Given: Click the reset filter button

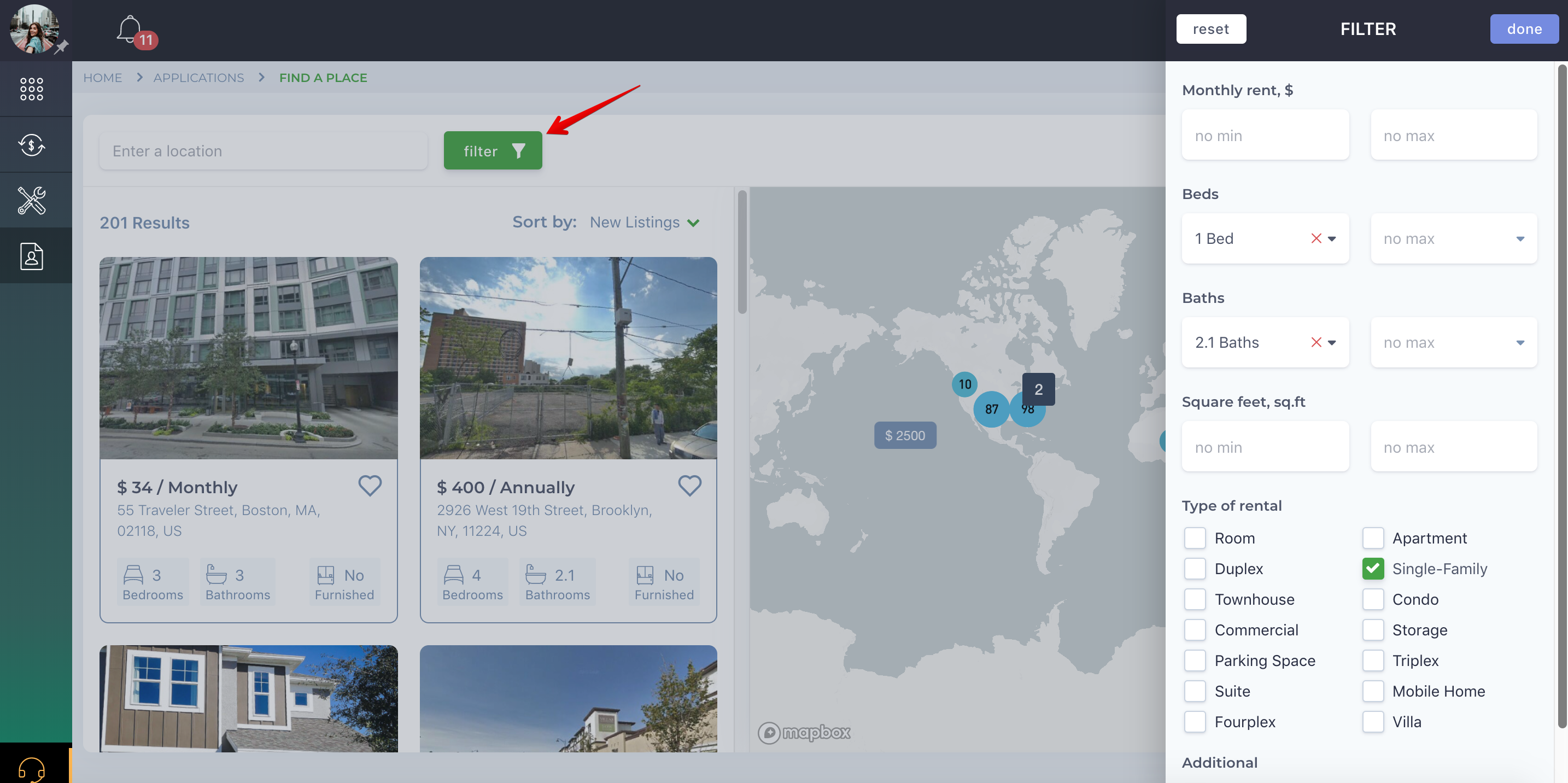Looking at the screenshot, I should click(1210, 28).
